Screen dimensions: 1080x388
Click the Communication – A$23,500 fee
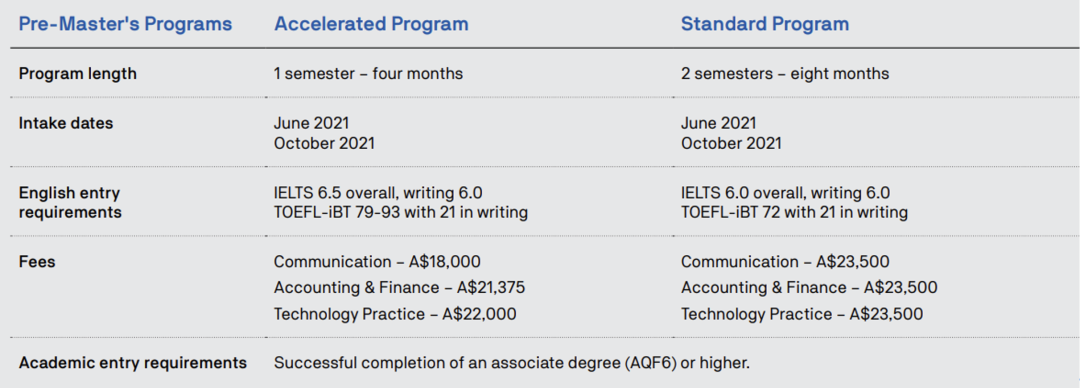(x=785, y=262)
